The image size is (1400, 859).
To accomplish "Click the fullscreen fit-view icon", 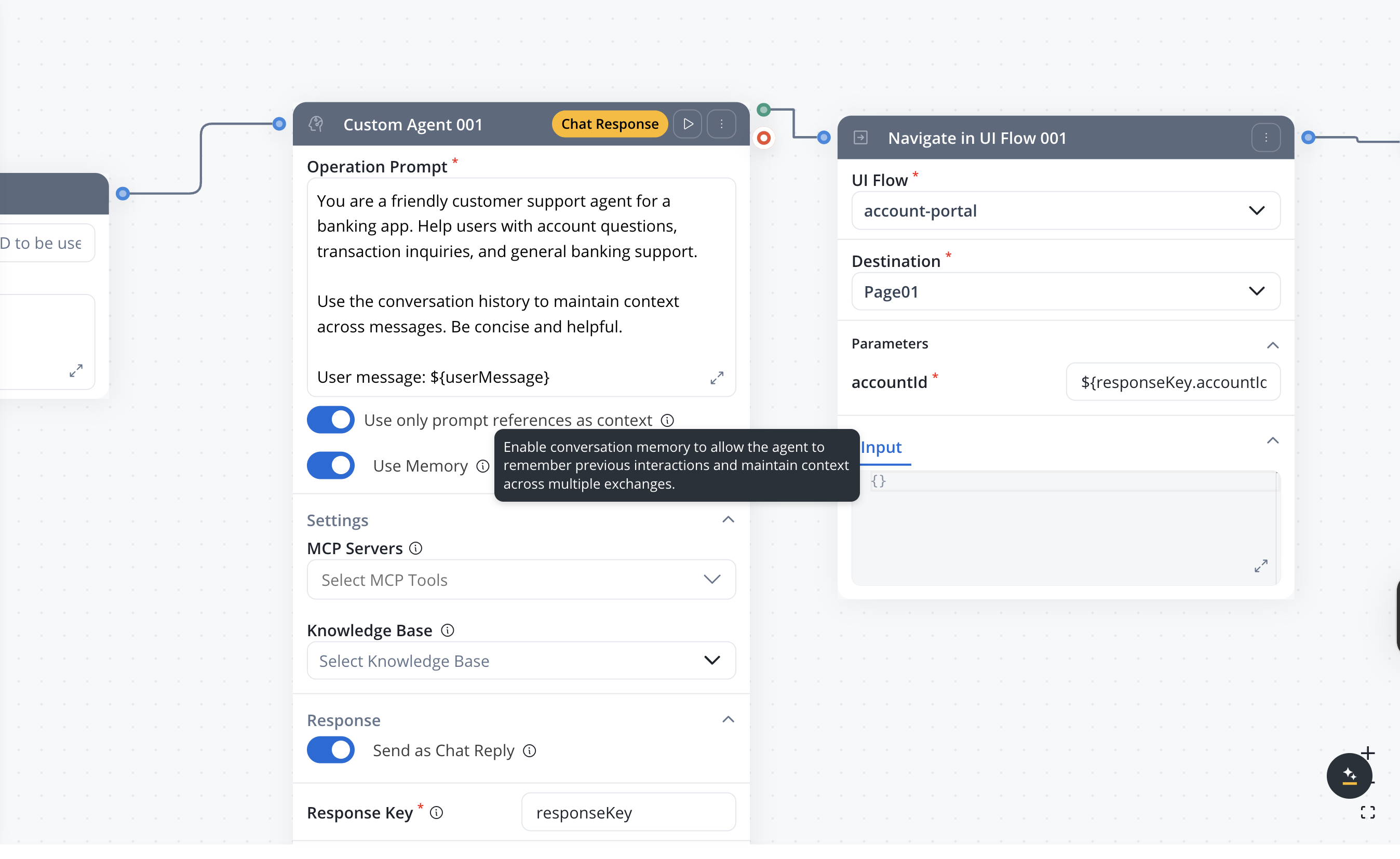I will tap(1368, 812).
